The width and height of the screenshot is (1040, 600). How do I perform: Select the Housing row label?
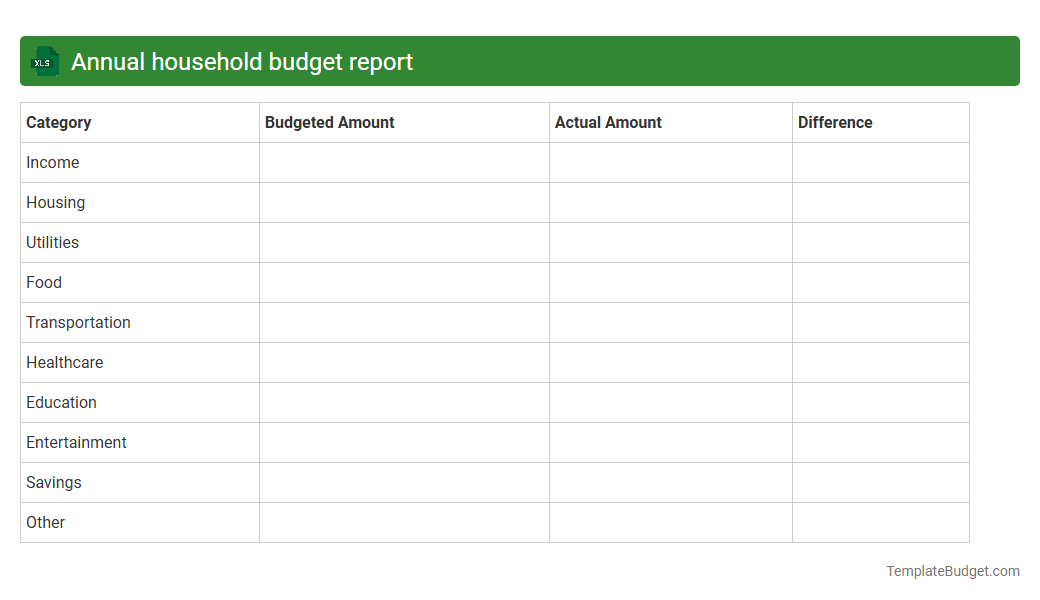55,202
